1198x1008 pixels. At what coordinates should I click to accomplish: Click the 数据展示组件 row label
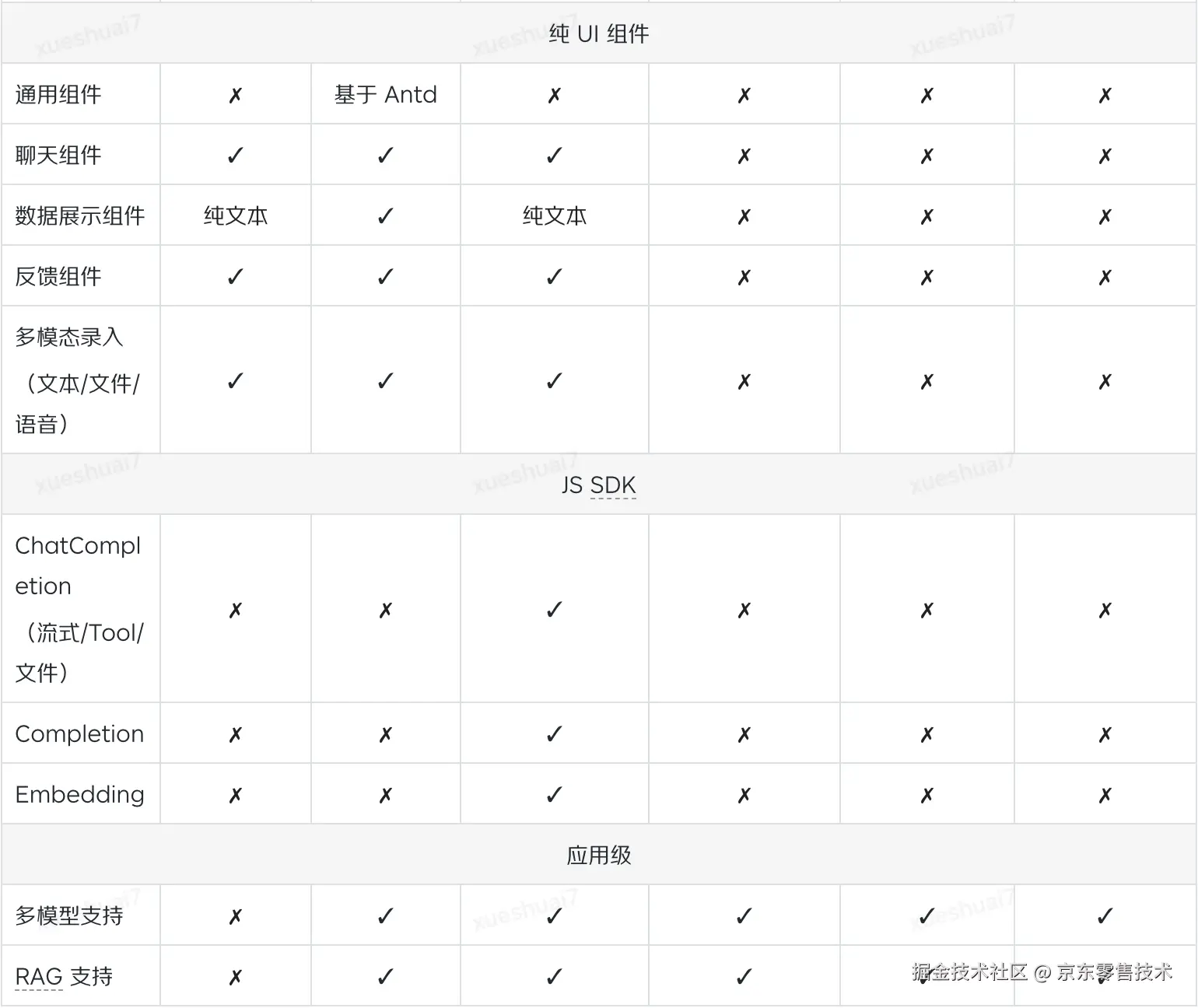point(79,216)
